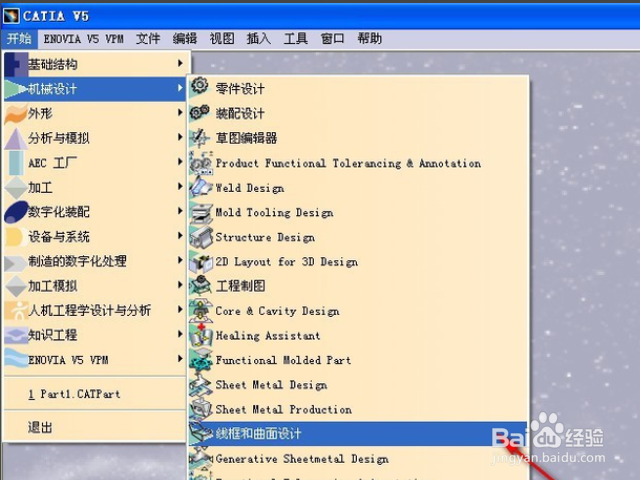The width and height of the screenshot is (640, 480).
Task: Click the CATIA V5 title bar logo icon
Action: pyautogui.click(x=11, y=16)
